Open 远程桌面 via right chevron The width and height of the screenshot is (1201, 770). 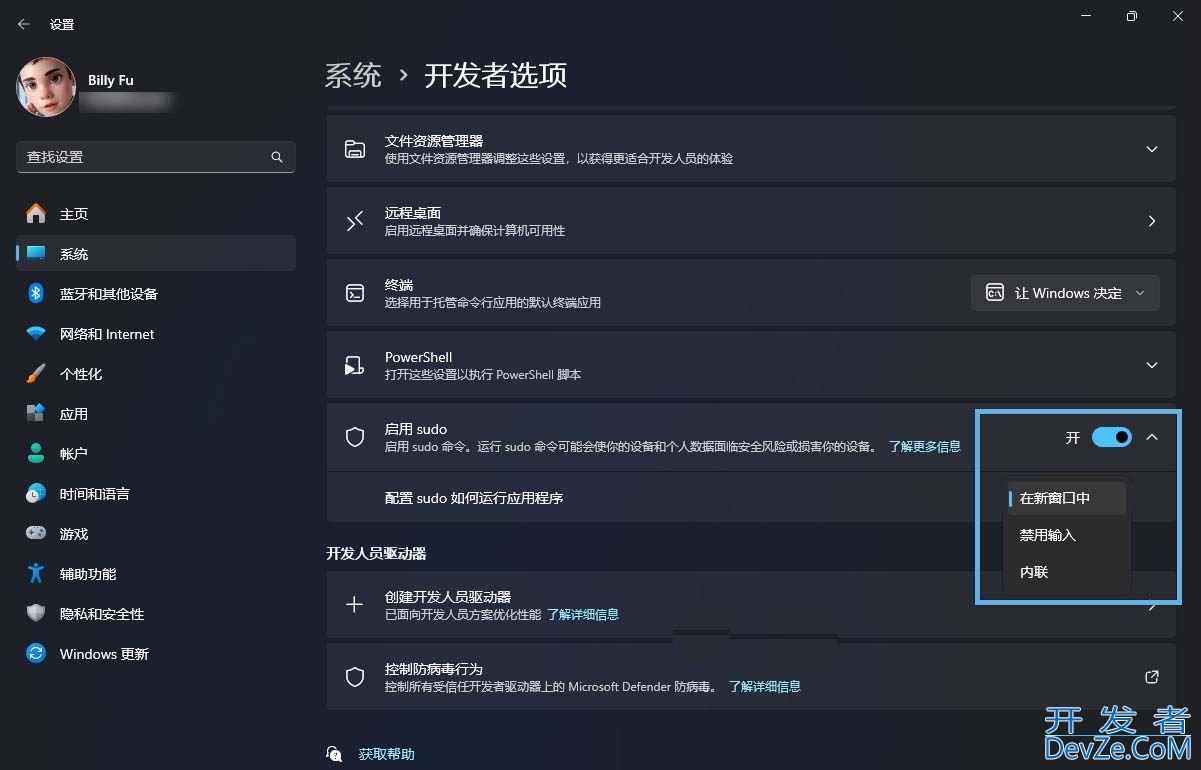click(1152, 221)
